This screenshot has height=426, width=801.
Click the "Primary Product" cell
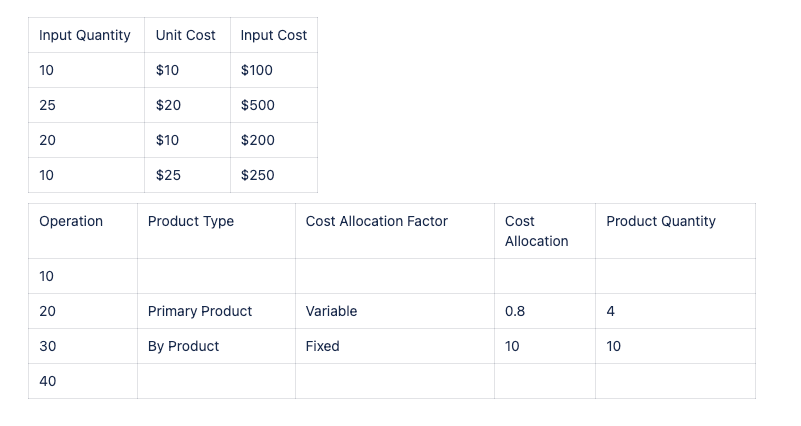pos(200,311)
